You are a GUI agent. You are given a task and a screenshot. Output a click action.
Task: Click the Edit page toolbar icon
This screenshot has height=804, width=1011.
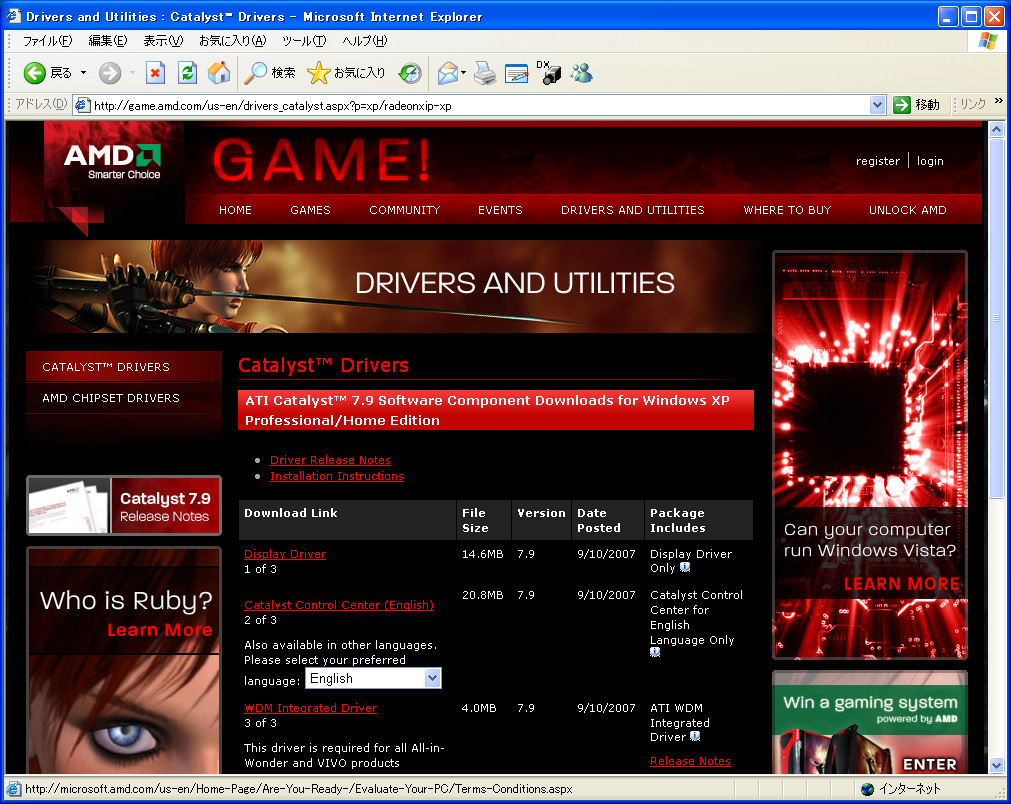(x=516, y=74)
